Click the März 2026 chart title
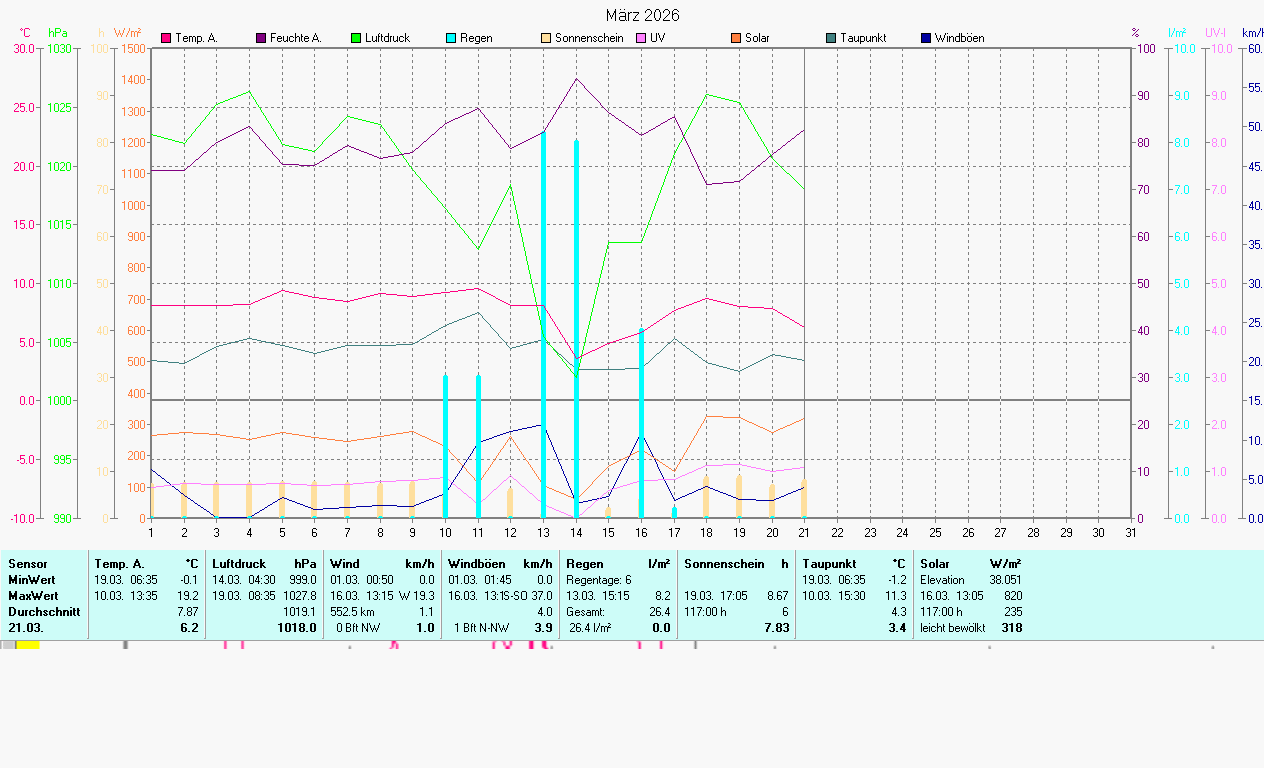1264x768 pixels. (x=642, y=15)
